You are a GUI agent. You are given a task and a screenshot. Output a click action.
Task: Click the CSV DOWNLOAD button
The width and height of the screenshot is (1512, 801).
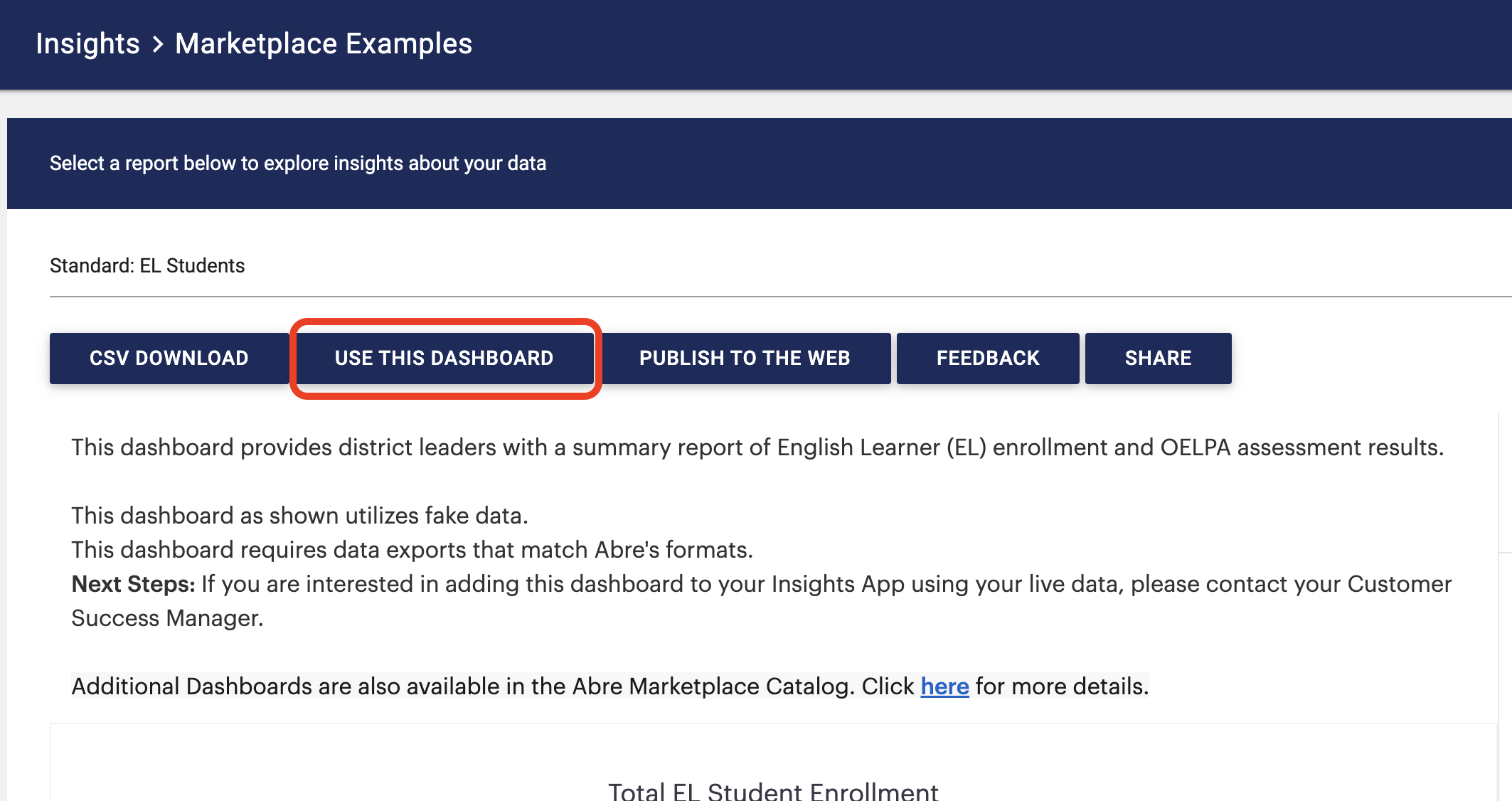[169, 358]
